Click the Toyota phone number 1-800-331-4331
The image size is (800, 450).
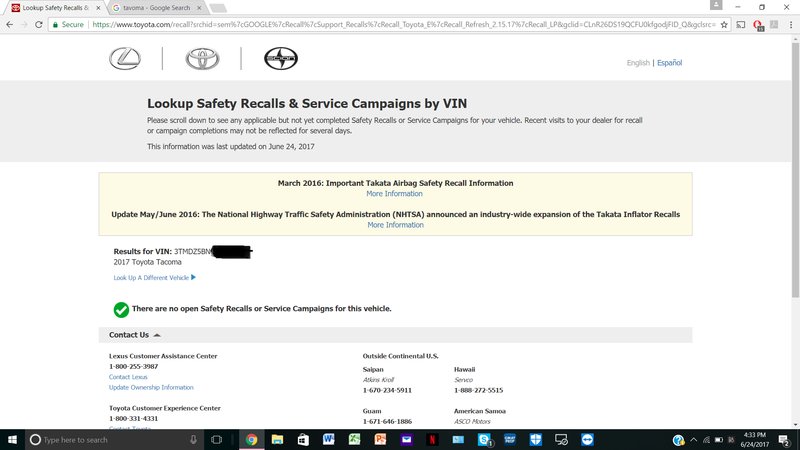pos(134,418)
